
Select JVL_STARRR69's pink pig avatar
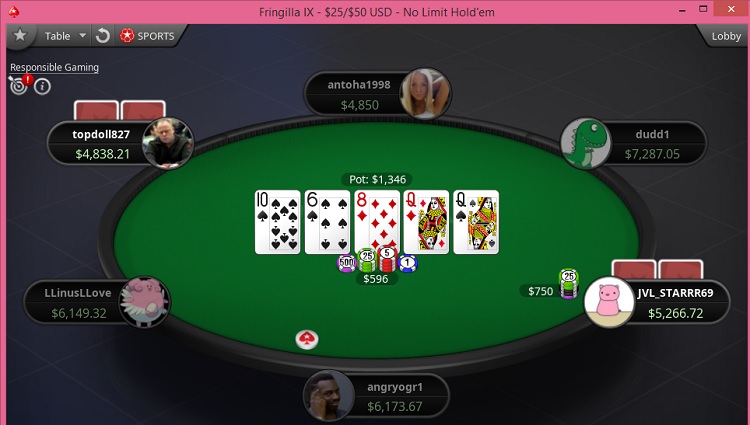coord(609,302)
